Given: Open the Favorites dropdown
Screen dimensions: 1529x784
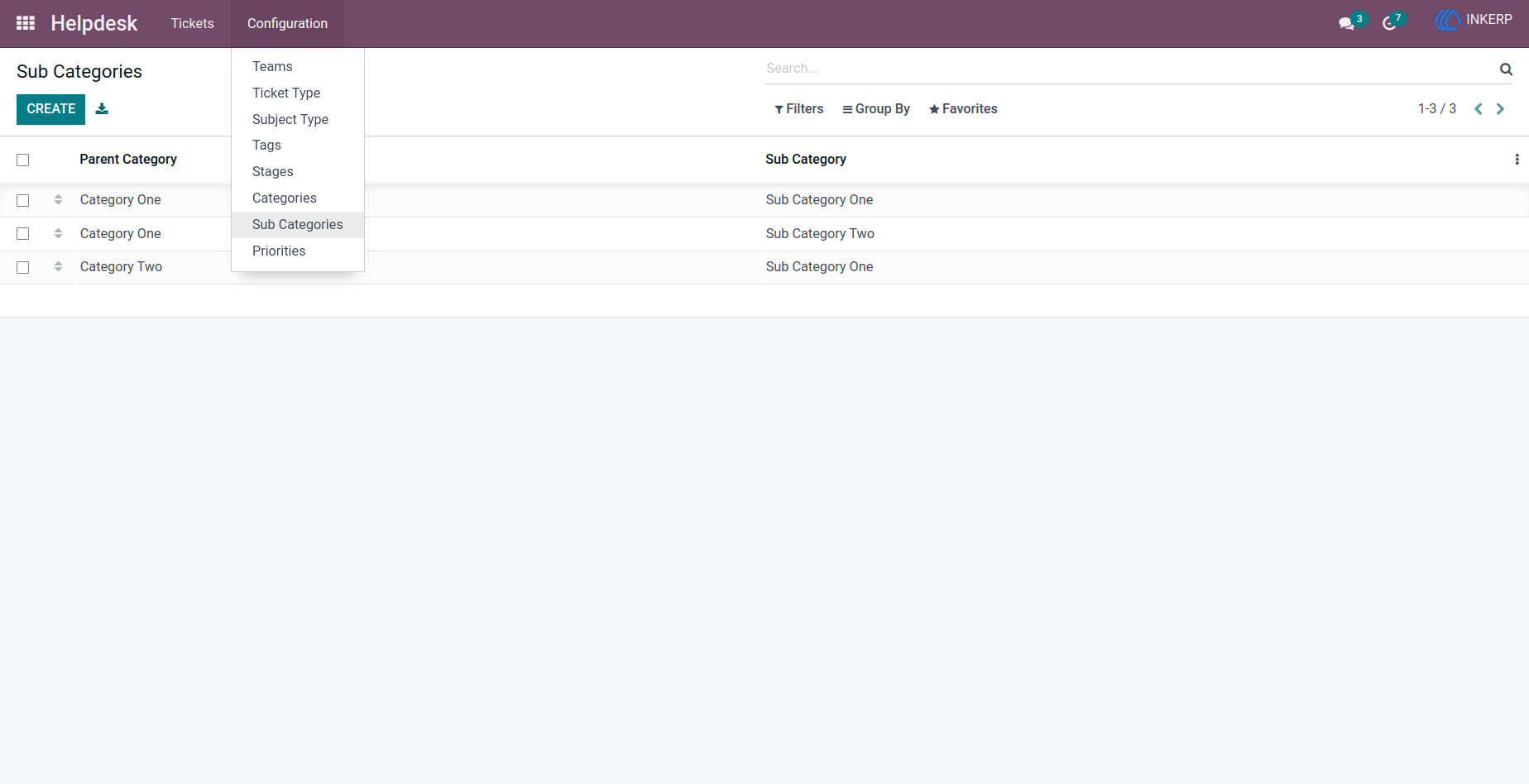Looking at the screenshot, I should click(962, 109).
